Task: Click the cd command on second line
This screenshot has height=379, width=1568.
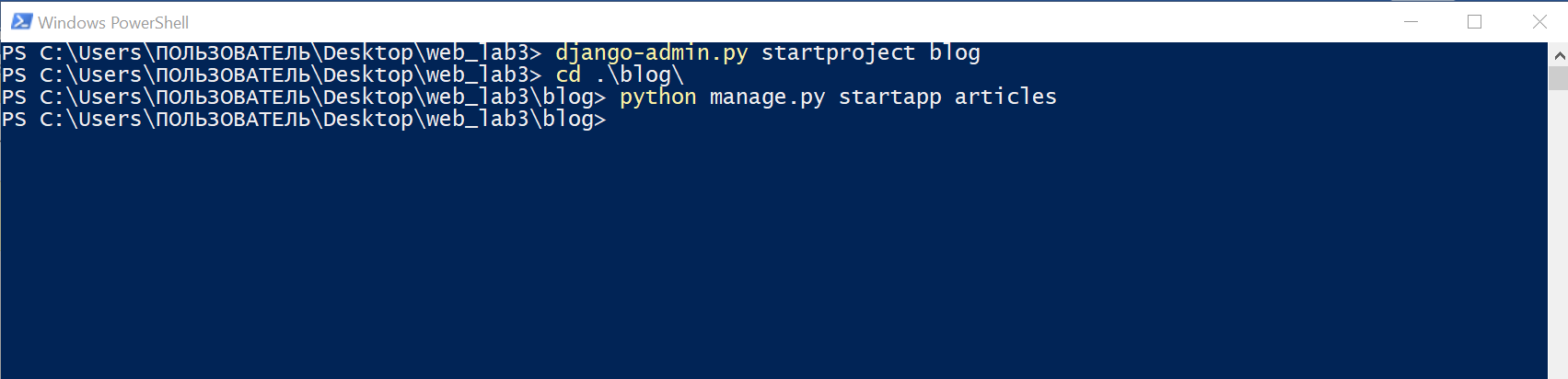Action: pyautogui.click(x=568, y=75)
